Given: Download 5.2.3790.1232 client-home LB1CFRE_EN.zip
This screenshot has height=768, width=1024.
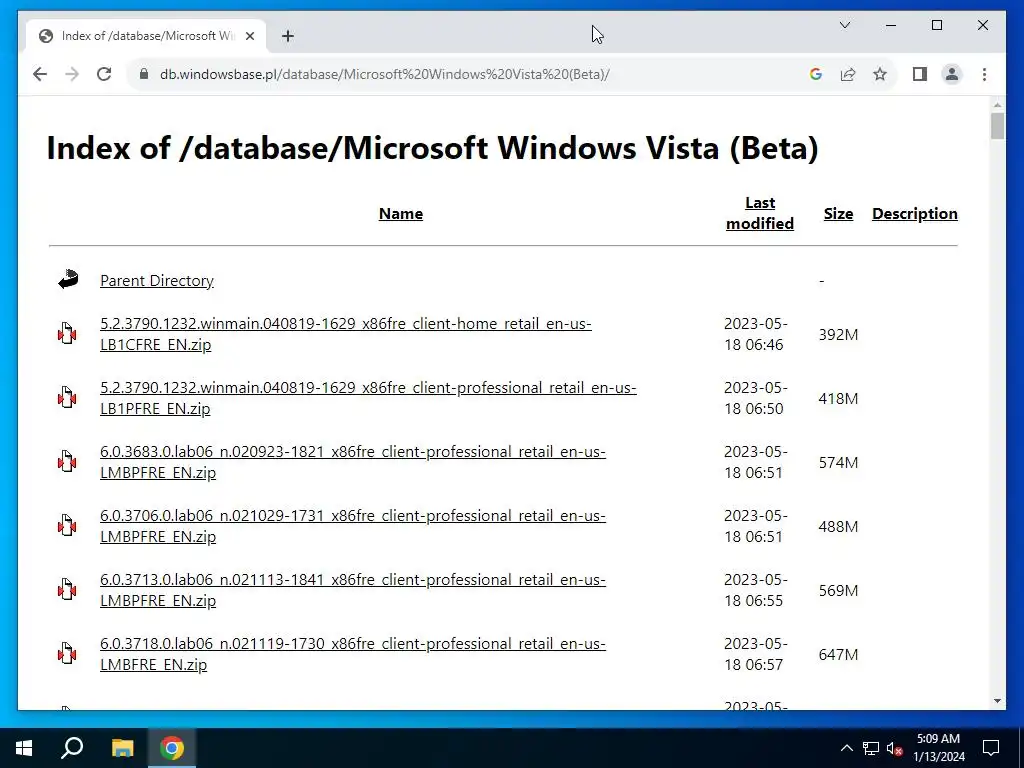Looking at the screenshot, I should point(345,334).
